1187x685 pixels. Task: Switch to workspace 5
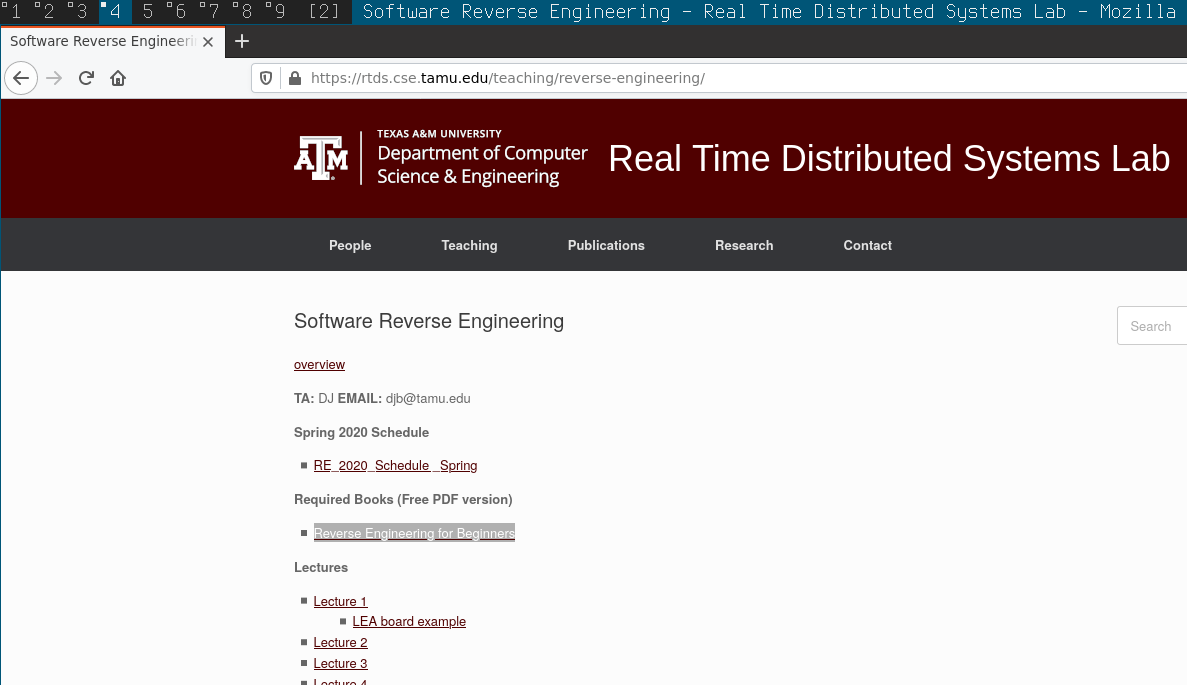[x=147, y=11]
